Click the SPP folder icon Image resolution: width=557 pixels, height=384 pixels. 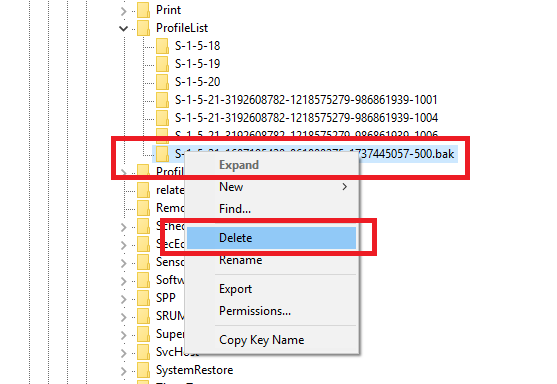(x=144, y=298)
